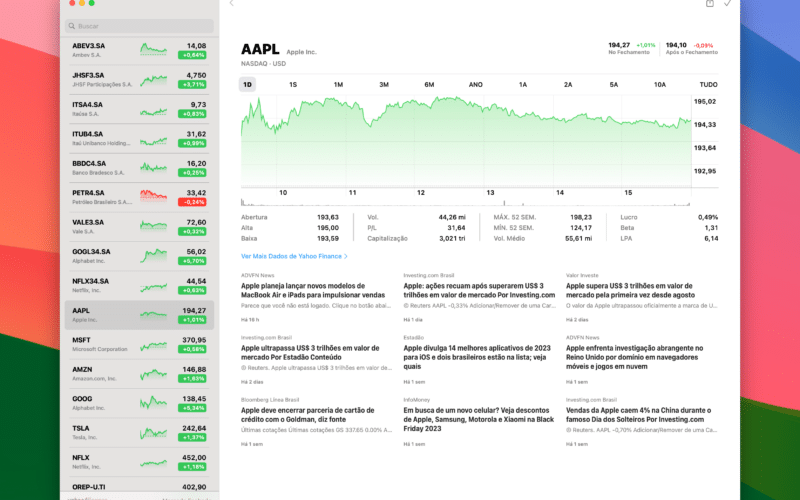Toggle the +1,01% badge in AAPL row
The image size is (800, 500).
tap(192, 320)
